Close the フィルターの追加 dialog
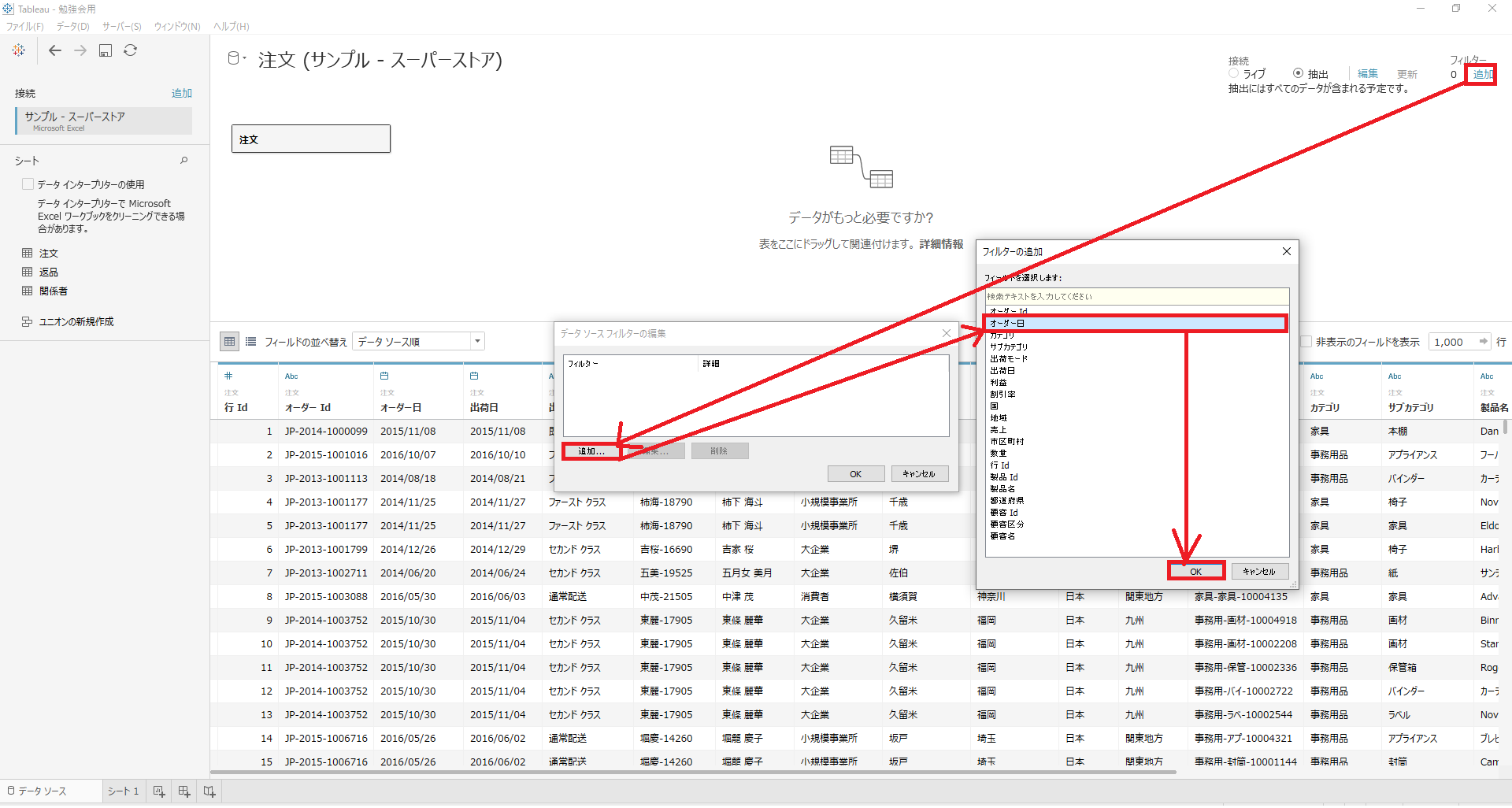This screenshot has width=1512, height=808. point(1287,252)
